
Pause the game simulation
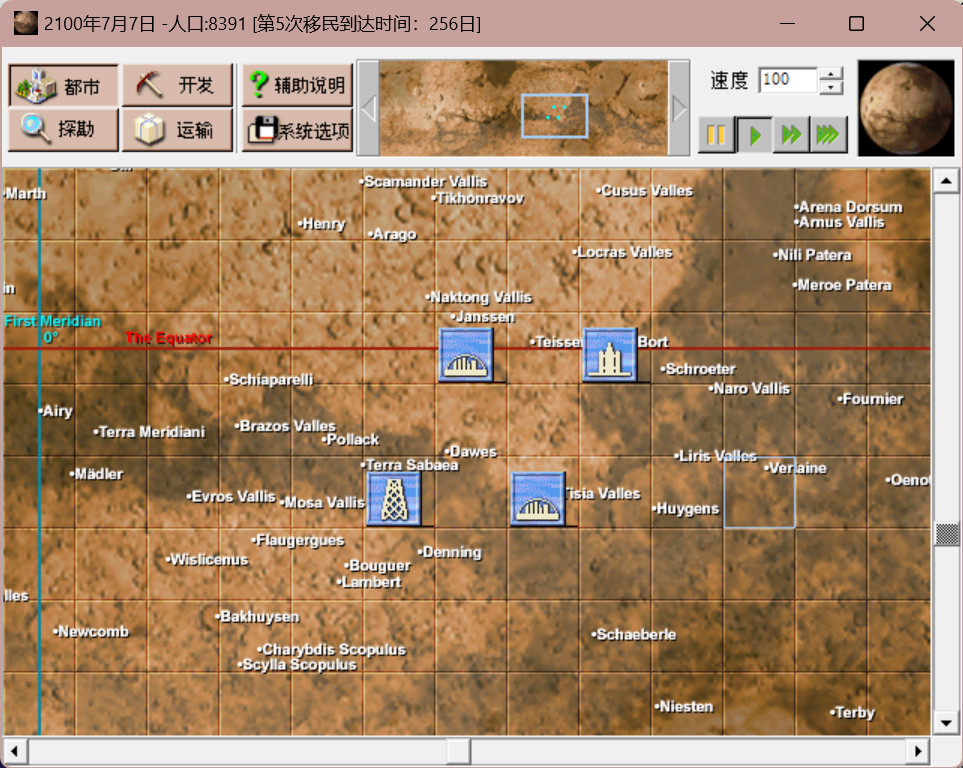pos(716,135)
